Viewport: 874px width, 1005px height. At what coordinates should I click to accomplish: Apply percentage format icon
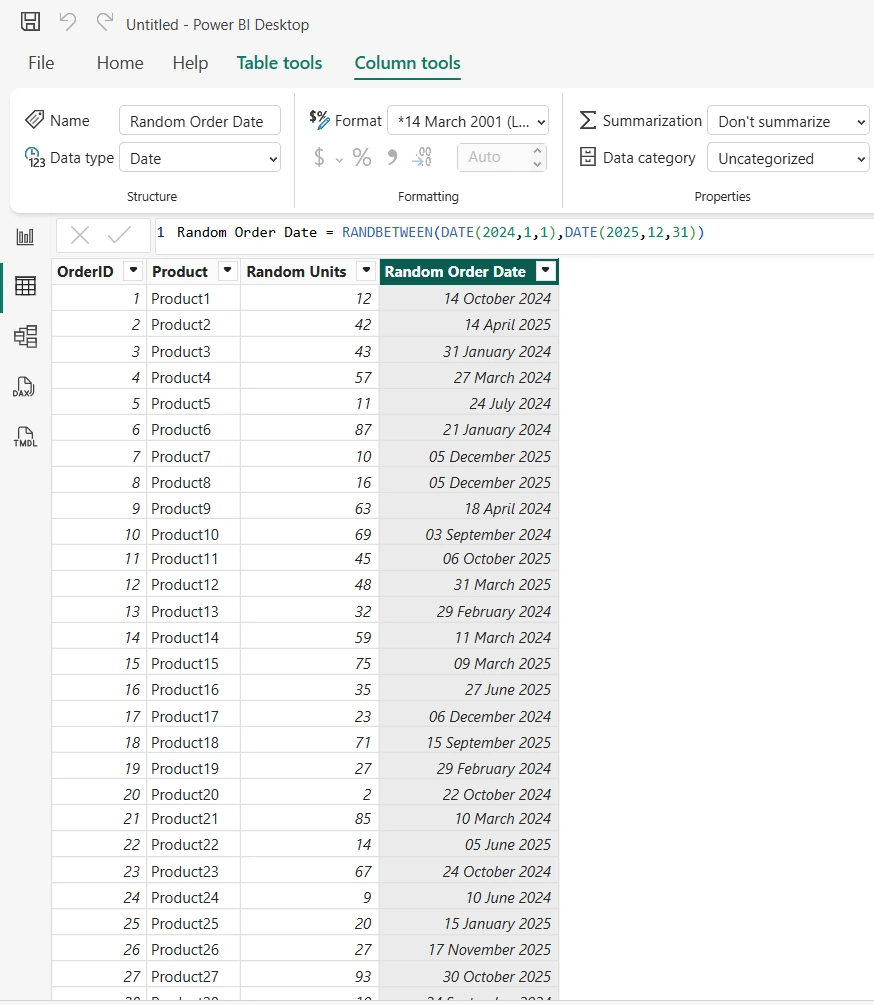pyautogui.click(x=361, y=157)
